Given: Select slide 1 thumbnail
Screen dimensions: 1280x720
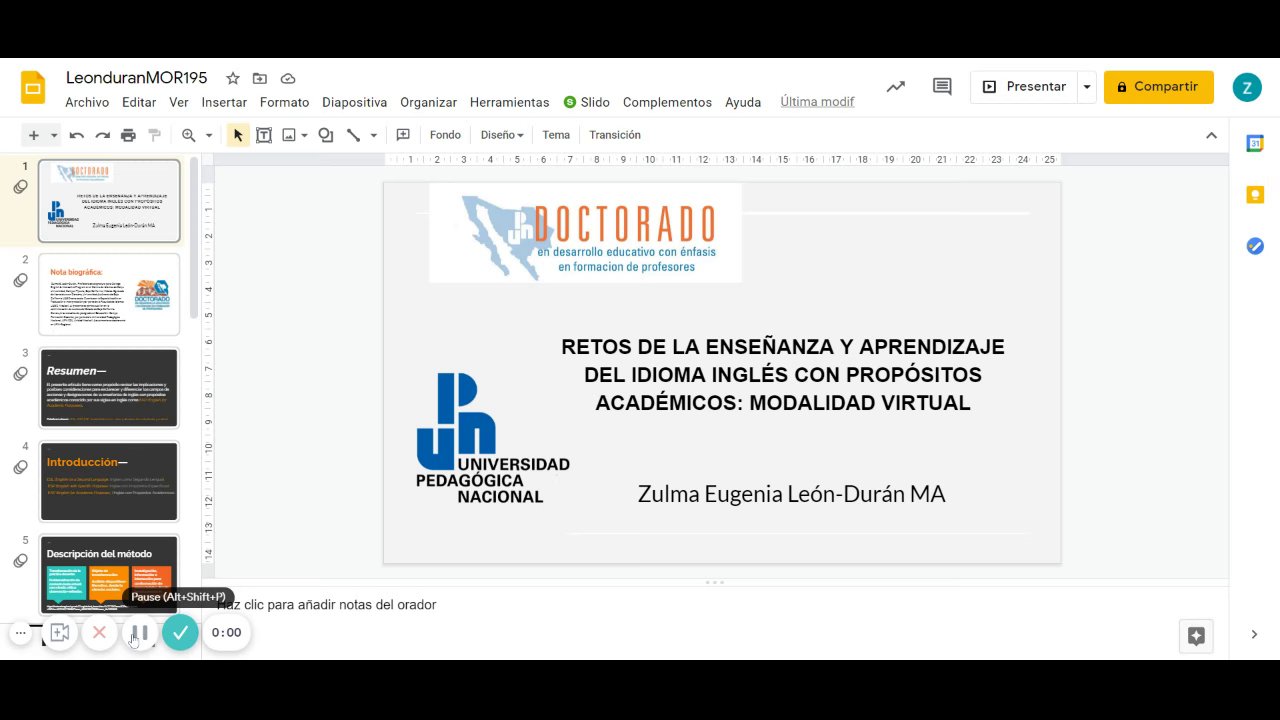Looking at the screenshot, I should (x=109, y=201).
